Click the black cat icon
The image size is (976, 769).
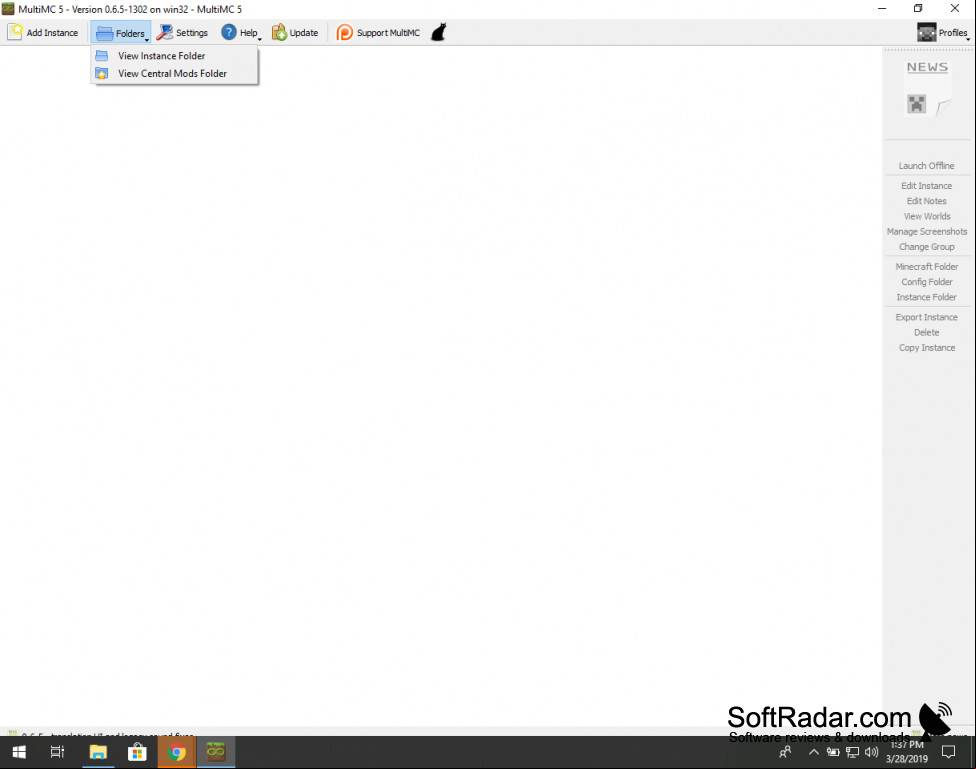[x=439, y=32]
